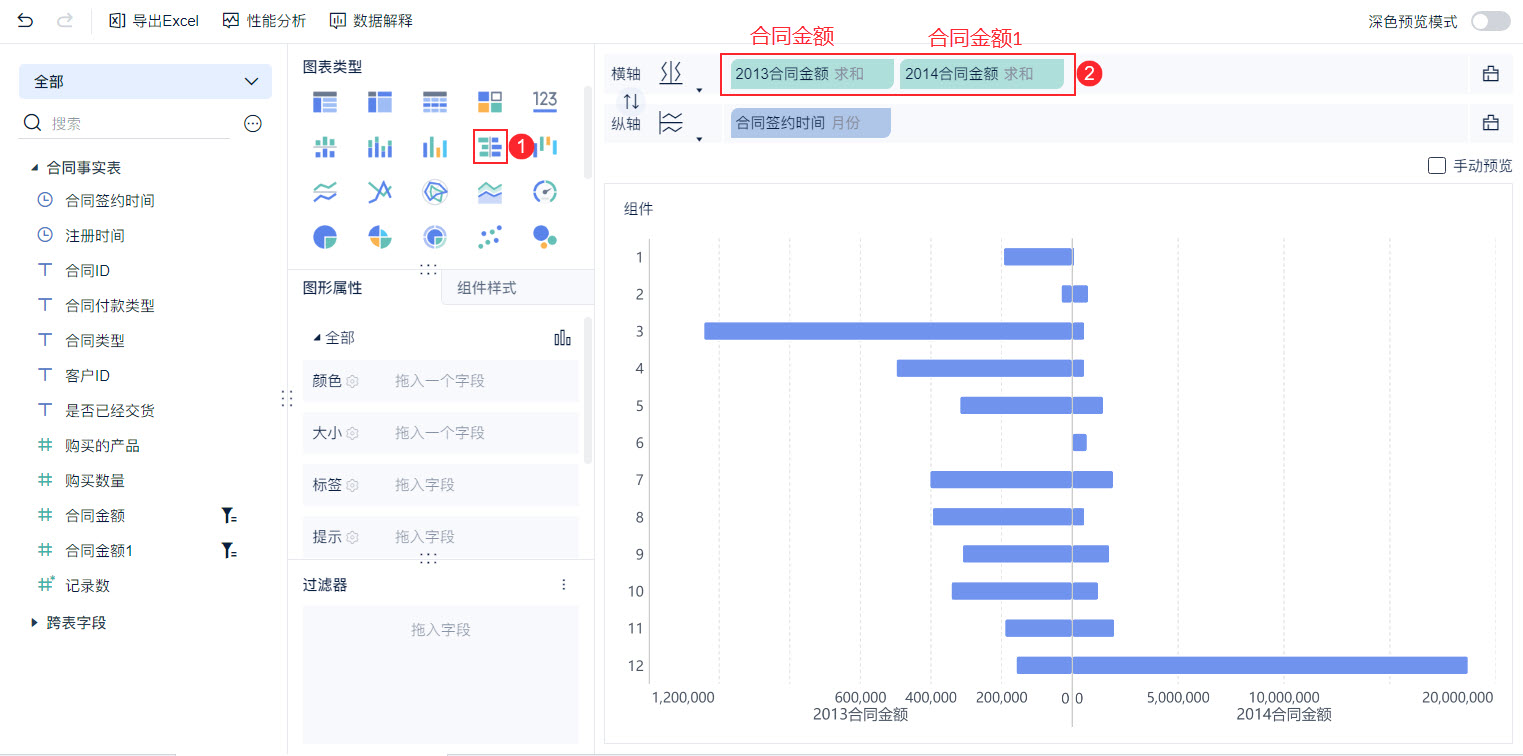1523x756 pixels.
Task: Choose the pie chart type
Action: [x=325, y=237]
